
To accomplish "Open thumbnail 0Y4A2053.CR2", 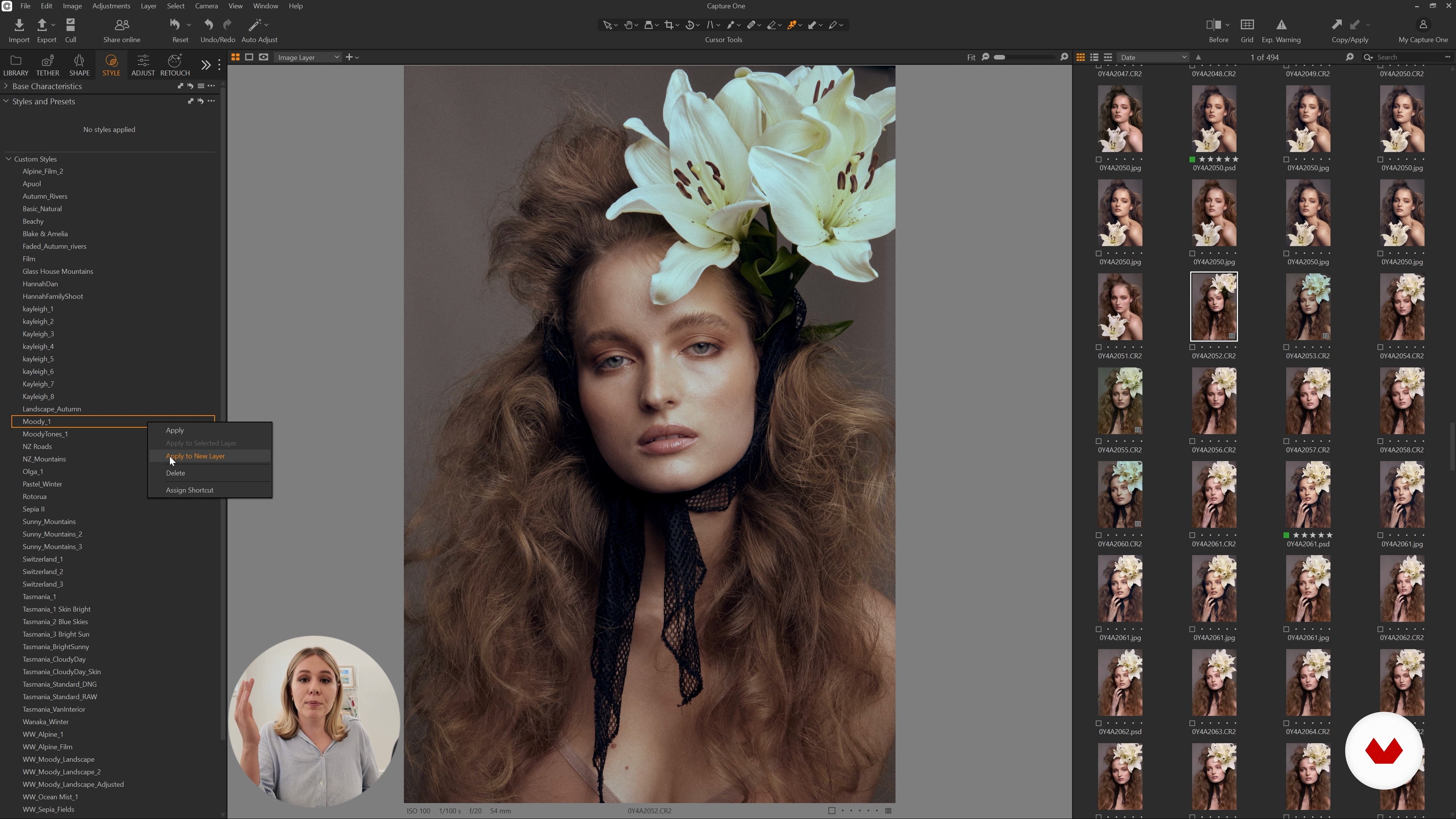I will click(1308, 308).
